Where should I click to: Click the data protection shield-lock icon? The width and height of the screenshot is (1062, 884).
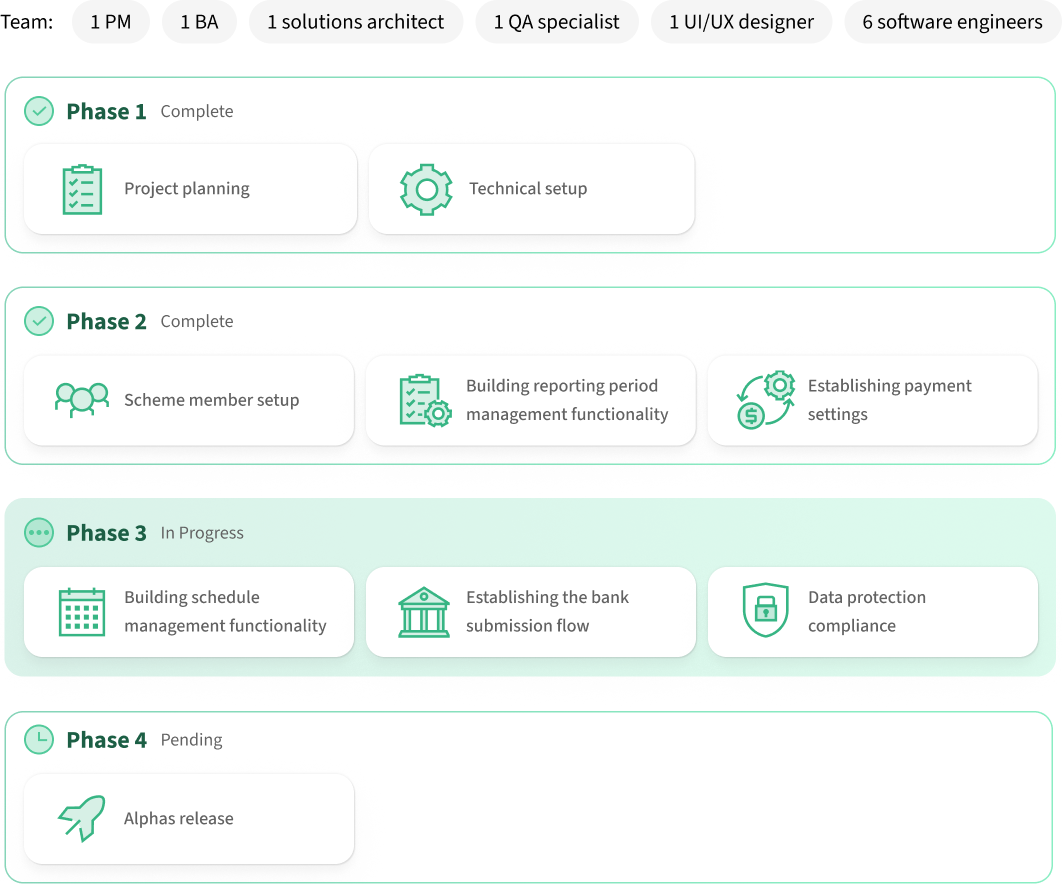tap(766, 610)
